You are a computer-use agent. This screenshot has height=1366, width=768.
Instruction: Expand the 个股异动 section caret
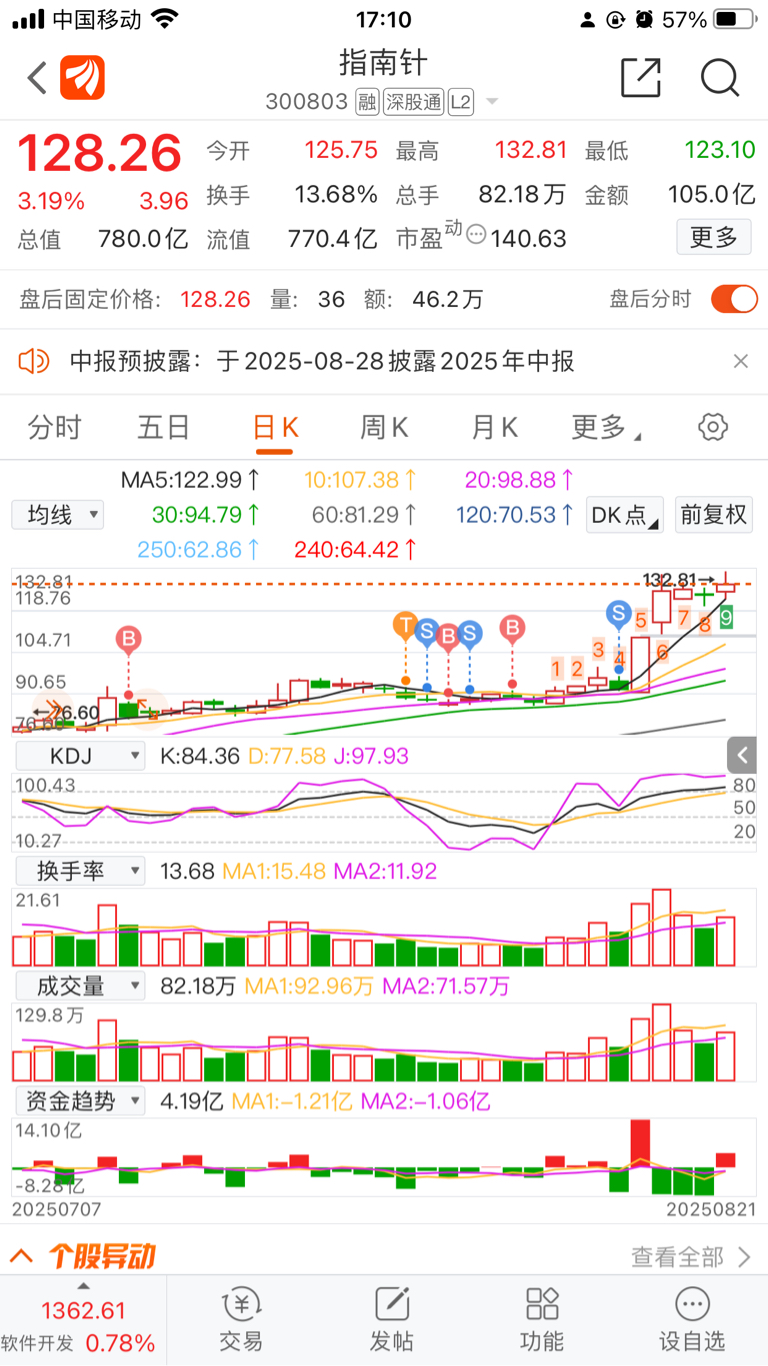[x=23, y=1256]
